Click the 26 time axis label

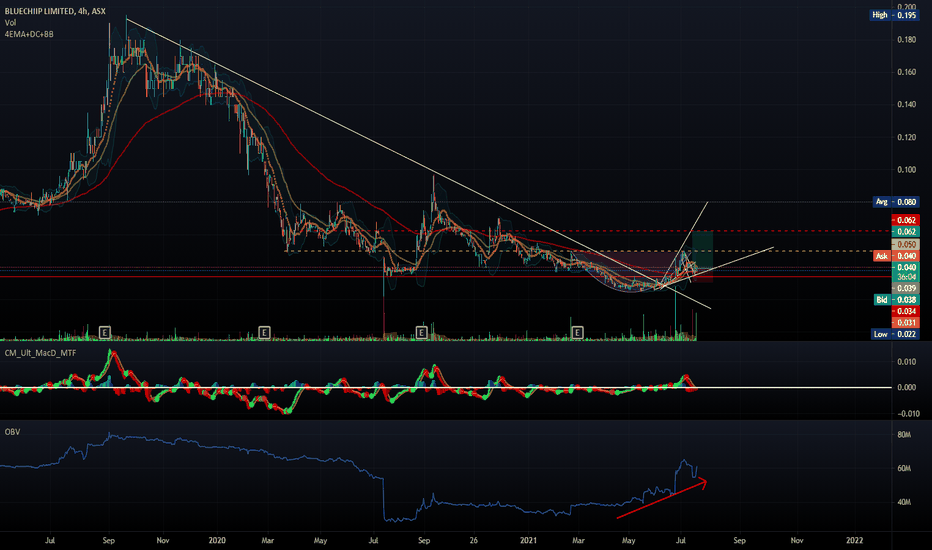473,540
